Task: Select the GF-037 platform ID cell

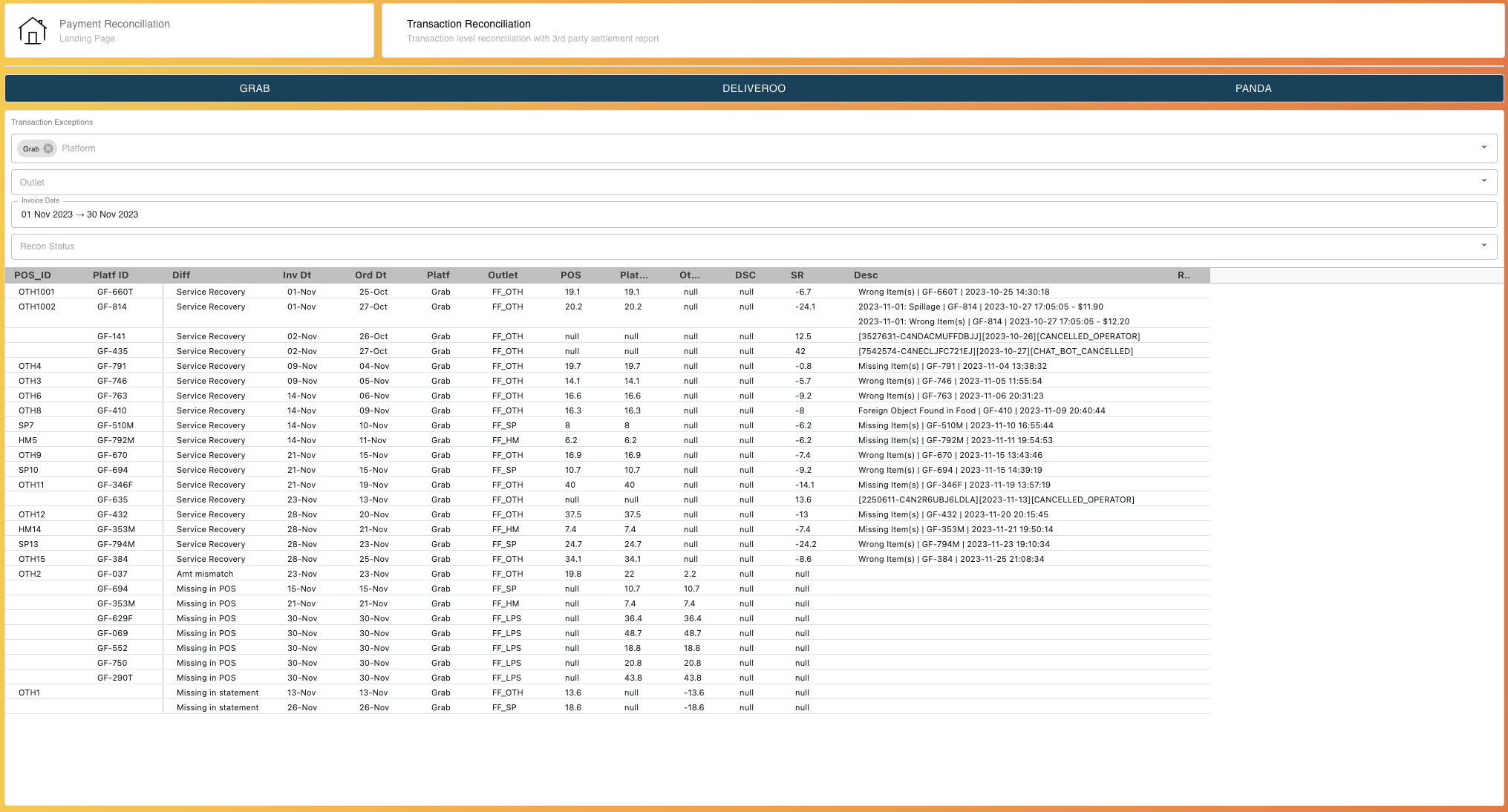Action: (x=112, y=574)
